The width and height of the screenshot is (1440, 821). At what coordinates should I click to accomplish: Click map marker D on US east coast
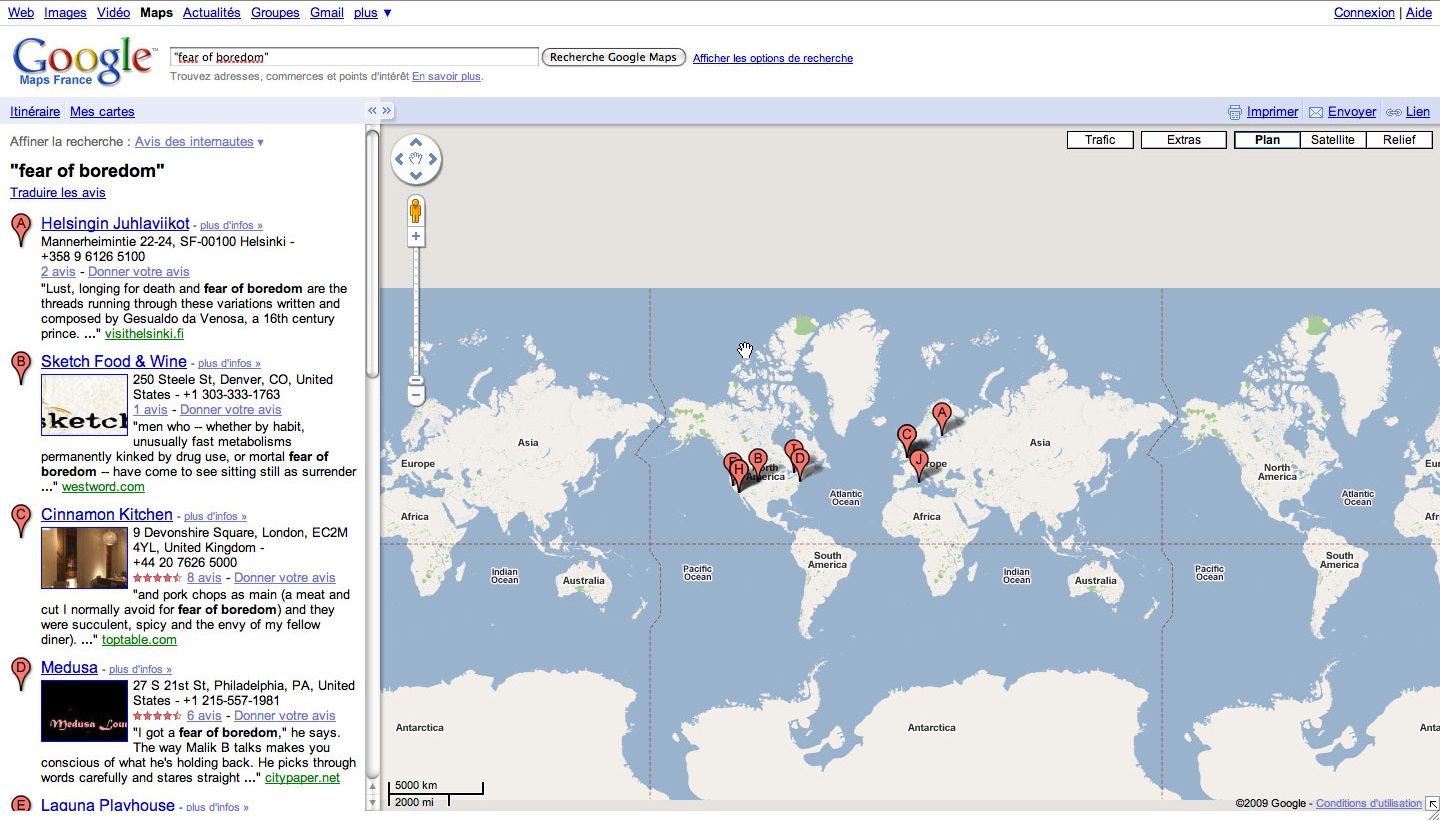point(800,462)
